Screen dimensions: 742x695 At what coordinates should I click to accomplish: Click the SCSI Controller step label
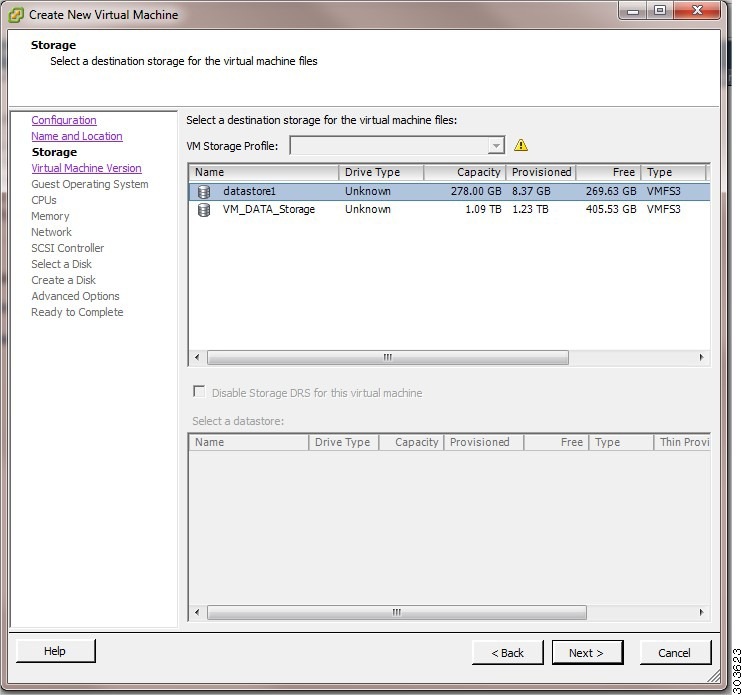click(68, 248)
